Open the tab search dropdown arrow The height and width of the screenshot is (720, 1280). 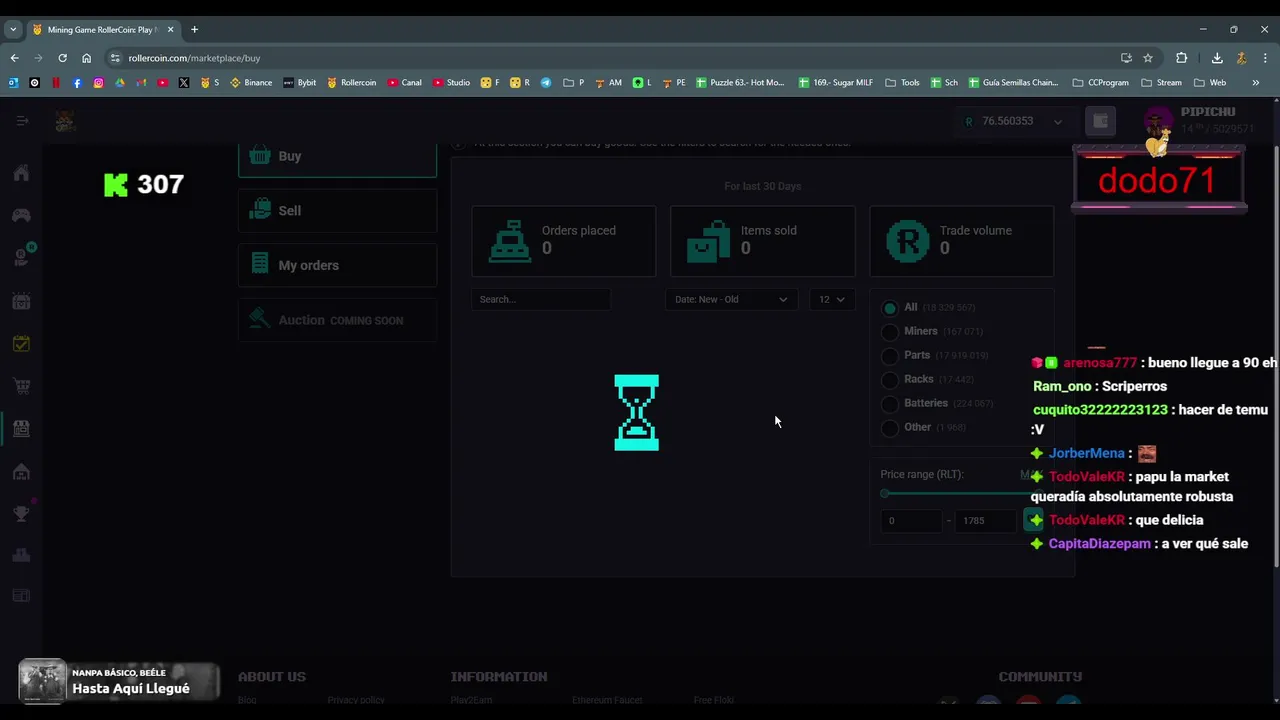13,30
